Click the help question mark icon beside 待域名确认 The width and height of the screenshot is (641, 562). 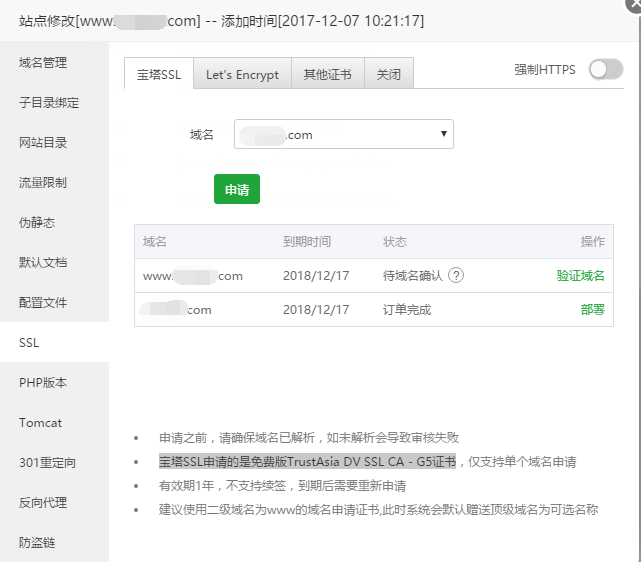pos(456,275)
